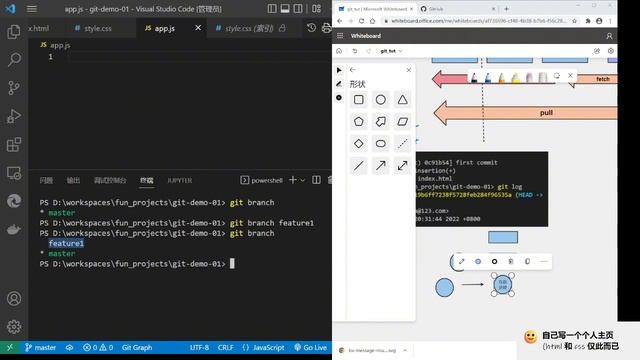Change UTF-8 encoding in the status bar

coord(199,347)
